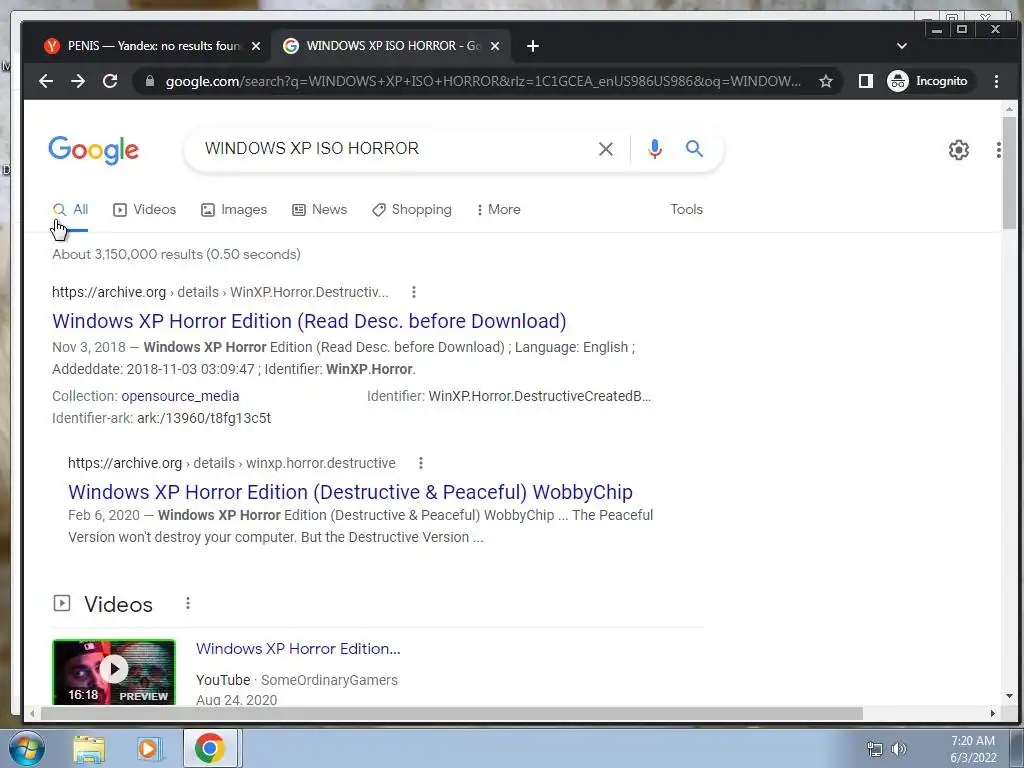
Task: Open options dots next to Videos heading
Action: (187, 603)
